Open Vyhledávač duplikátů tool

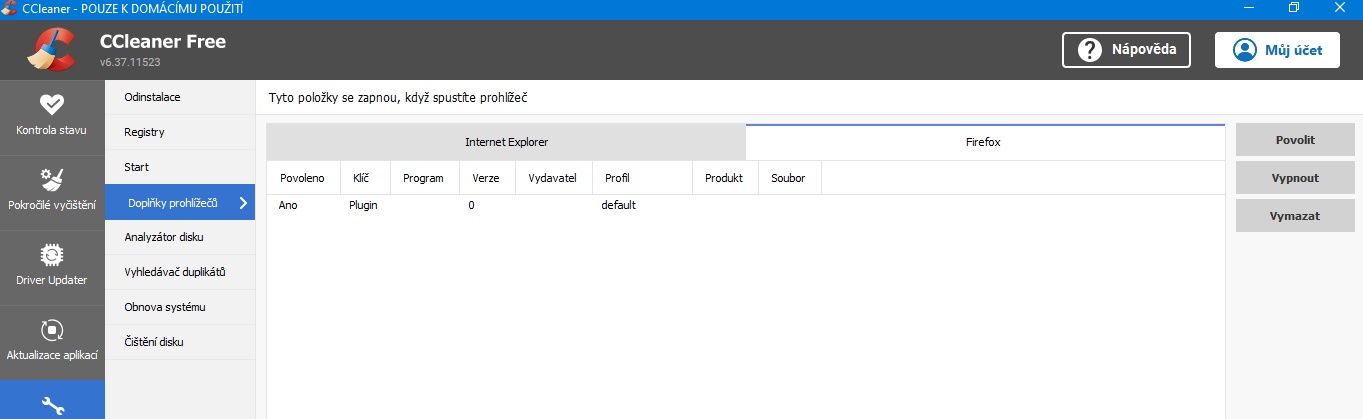(180, 272)
